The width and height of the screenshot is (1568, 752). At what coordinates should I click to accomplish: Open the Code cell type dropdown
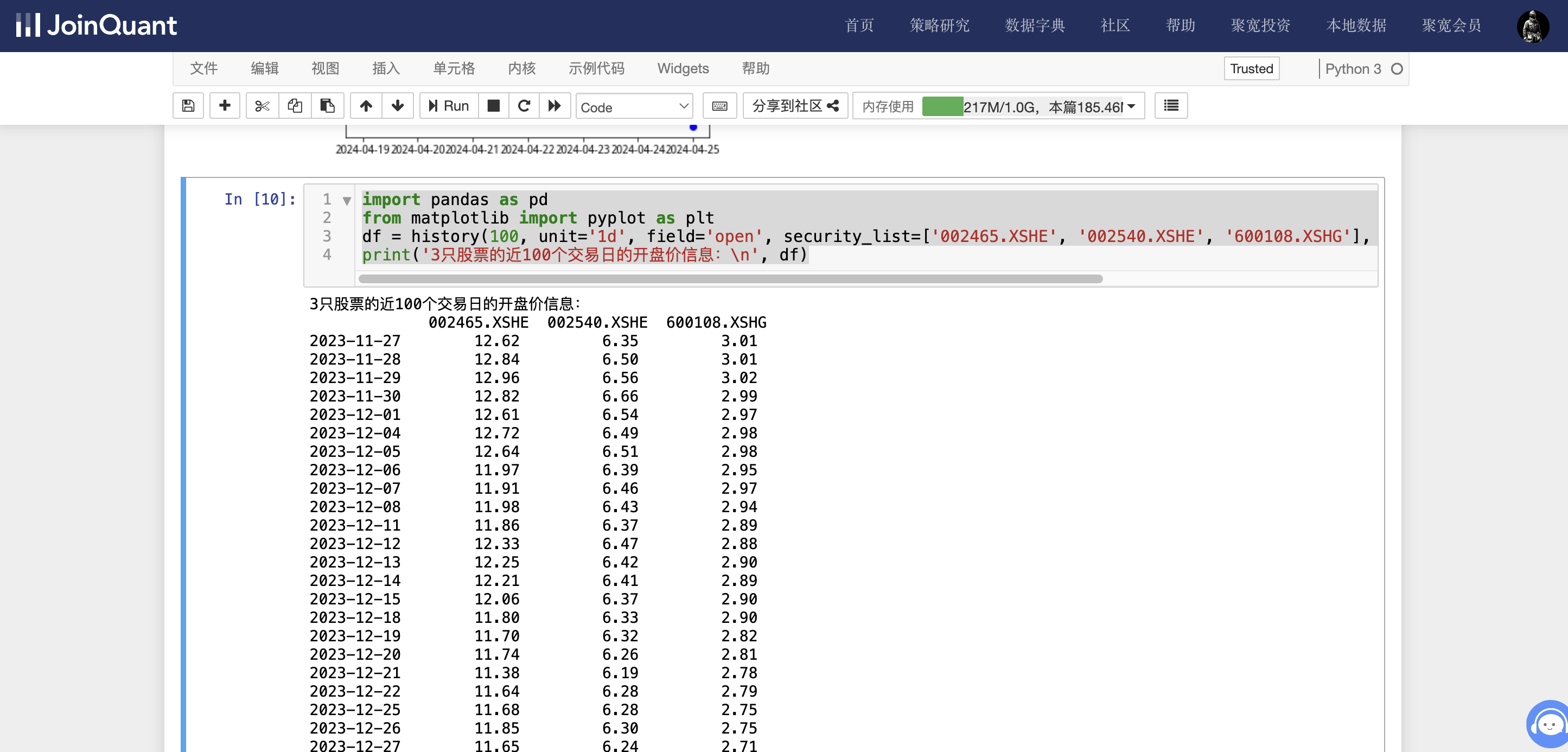tap(634, 106)
